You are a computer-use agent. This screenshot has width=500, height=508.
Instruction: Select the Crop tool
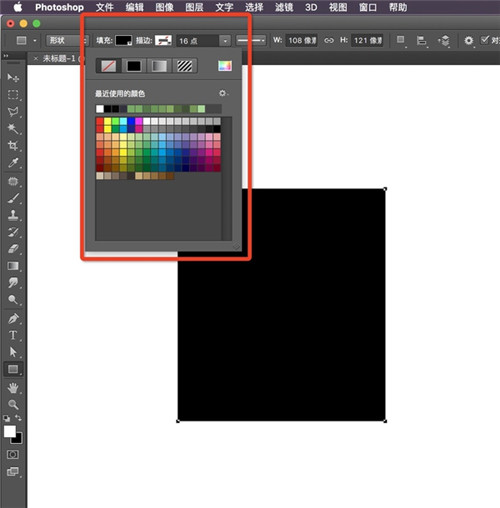pyautogui.click(x=13, y=146)
